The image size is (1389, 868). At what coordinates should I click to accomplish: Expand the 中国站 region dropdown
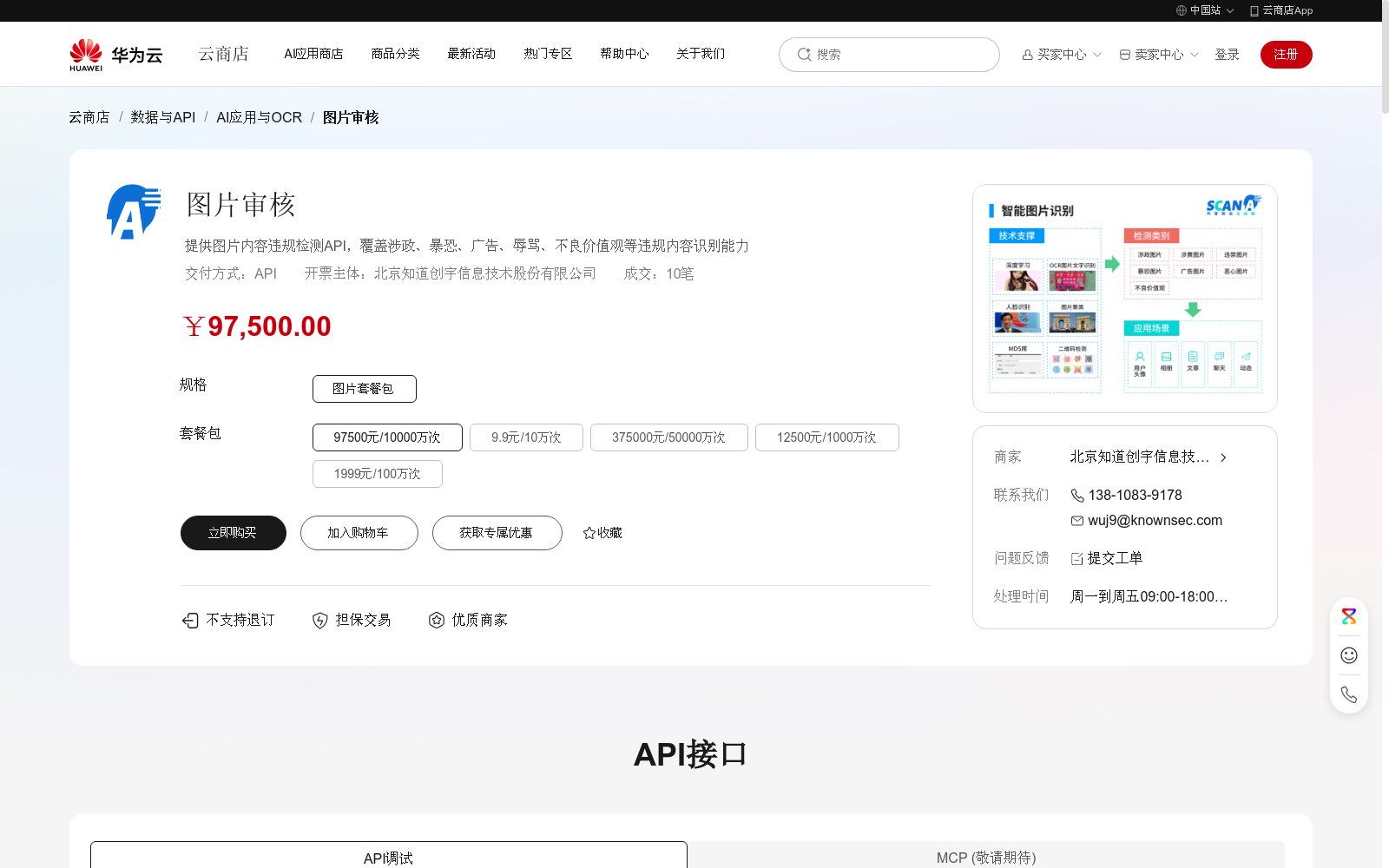[1230, 11]
